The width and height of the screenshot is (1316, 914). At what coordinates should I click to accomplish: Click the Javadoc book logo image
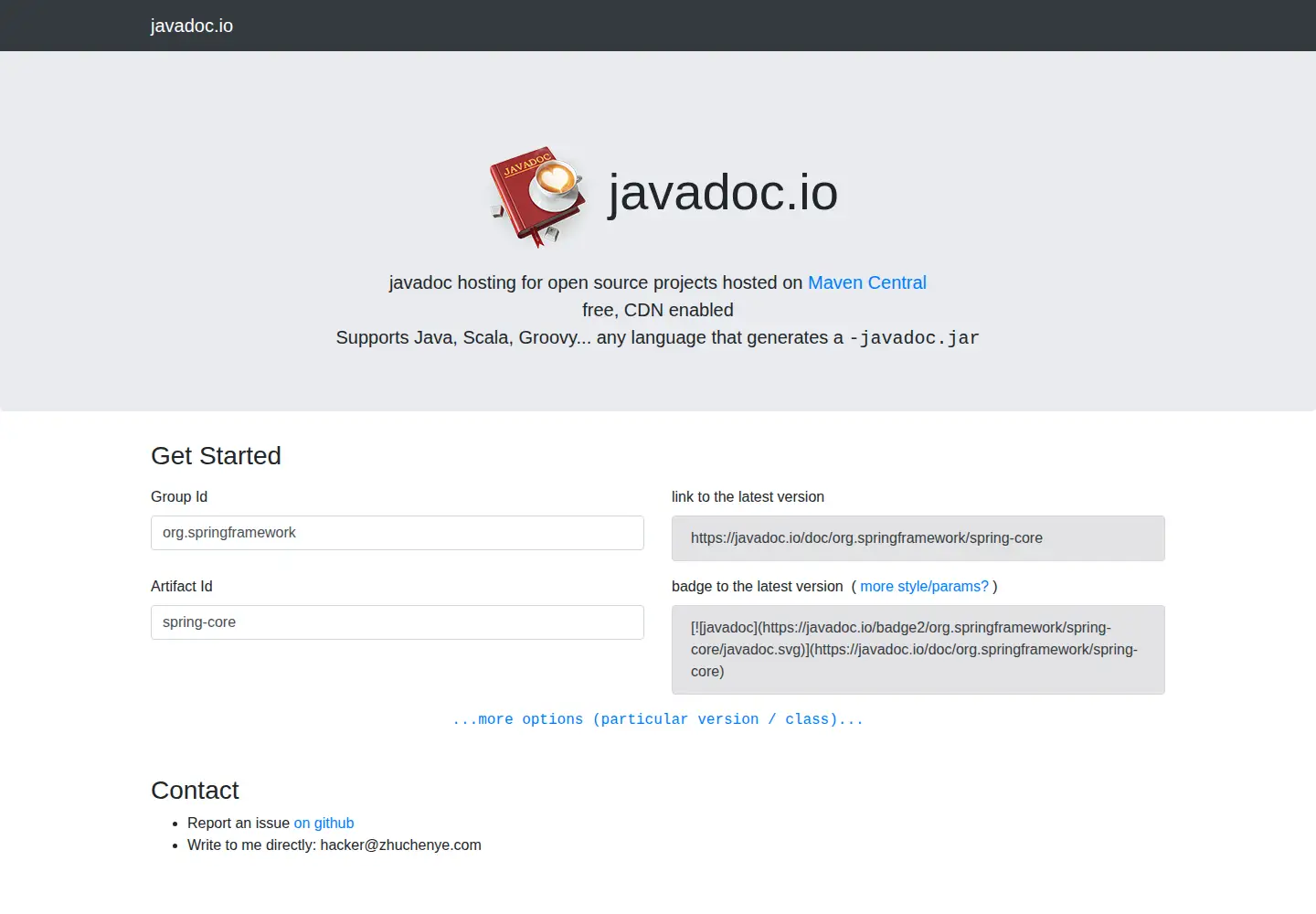(x=537, y=196)
